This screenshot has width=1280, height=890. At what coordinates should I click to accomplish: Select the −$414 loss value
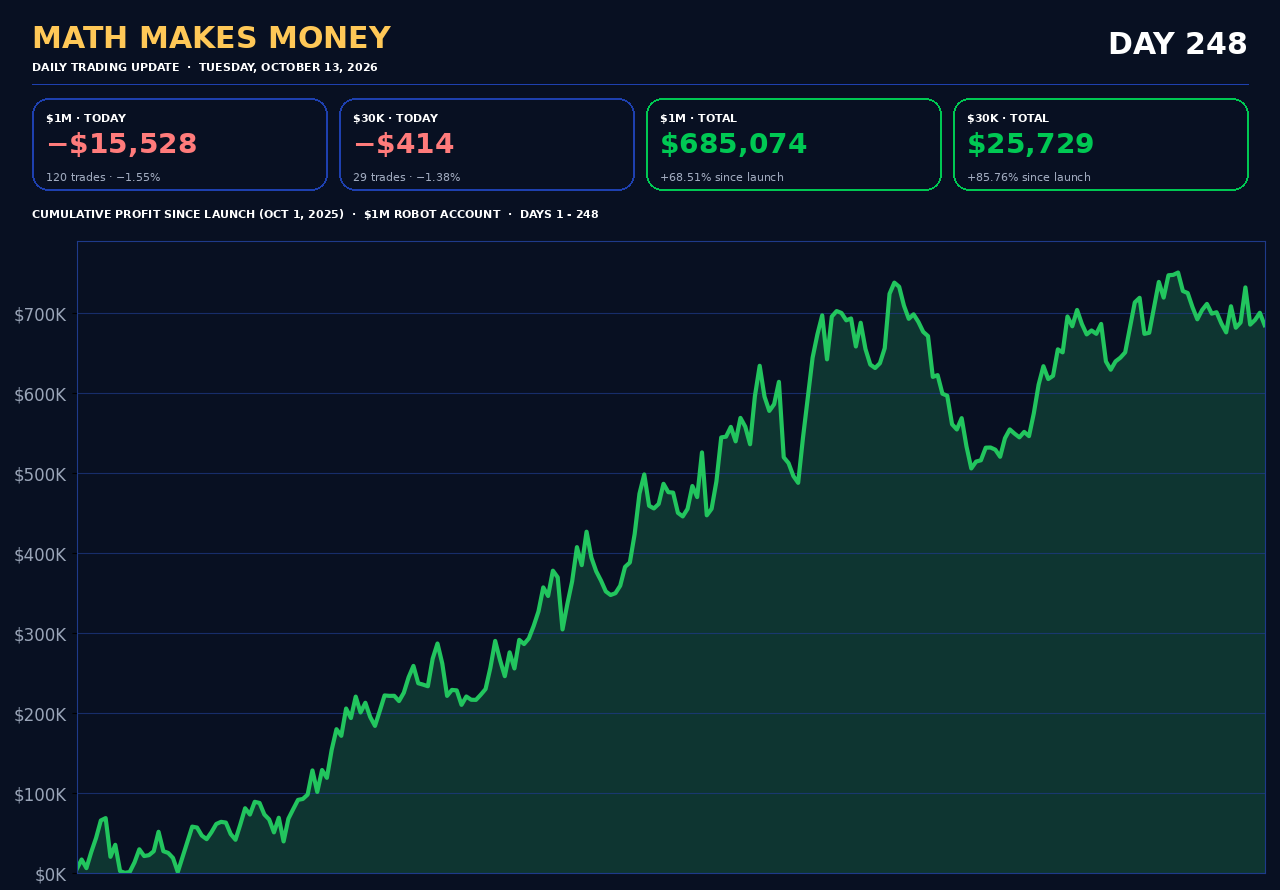click(403, 145)
